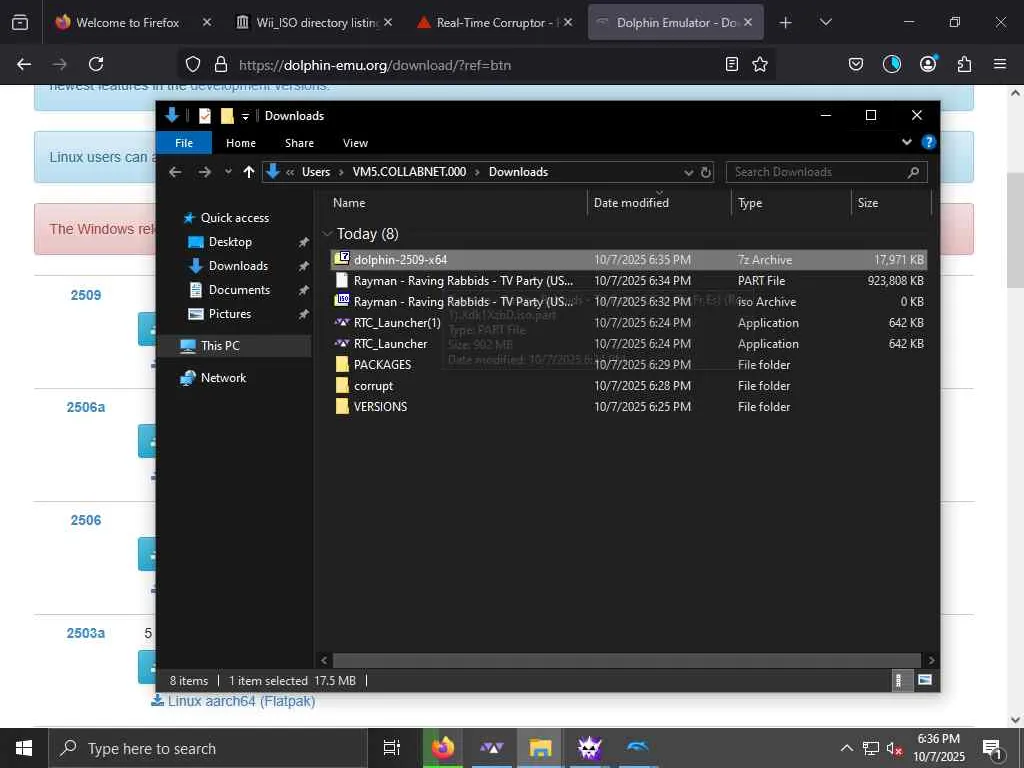
Task: Expand address bar previous locations dropdown
Action: click(x=688, y=172)
